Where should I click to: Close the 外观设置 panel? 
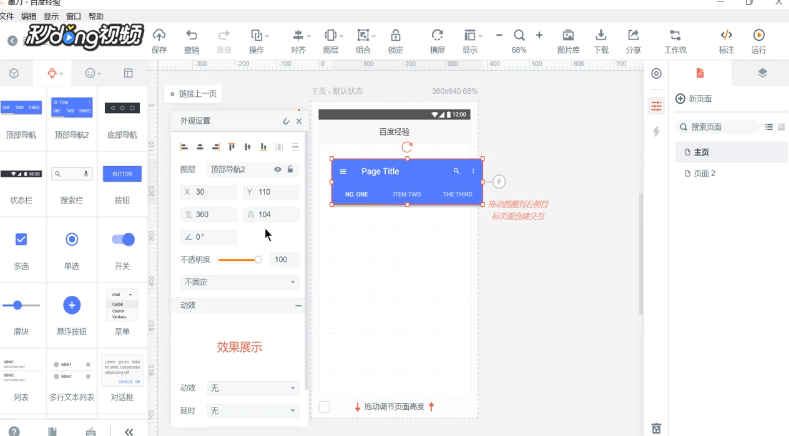click(299, 121)
